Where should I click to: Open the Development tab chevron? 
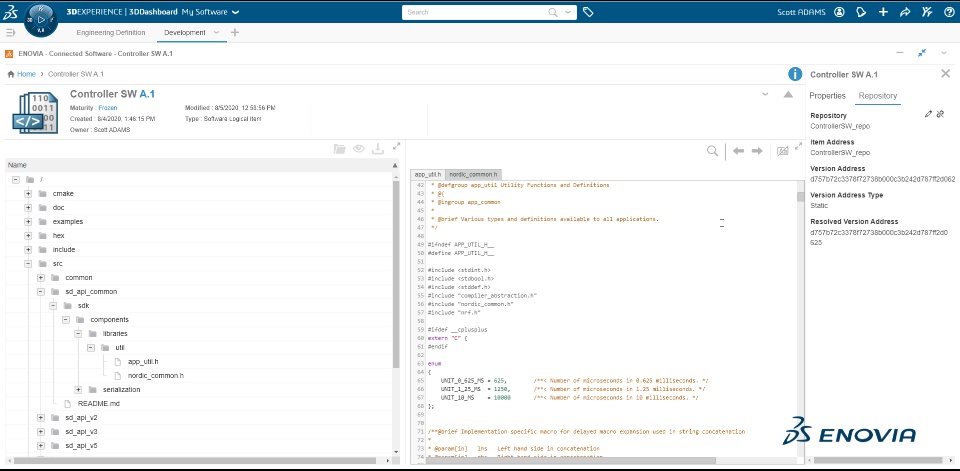pos(216,32)
